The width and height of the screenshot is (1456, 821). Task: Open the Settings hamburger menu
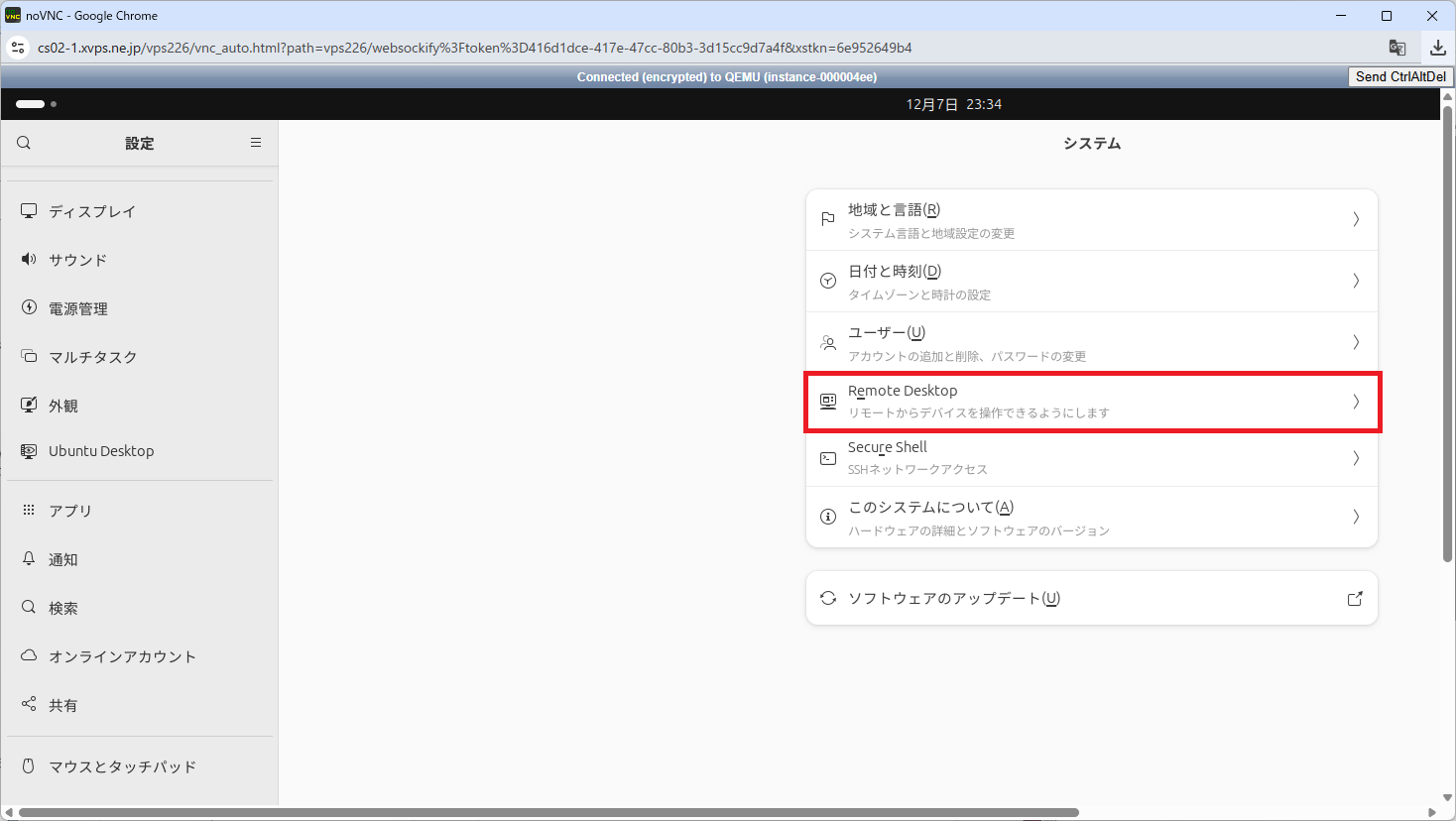pyautogui.click(x=256, y=143)
